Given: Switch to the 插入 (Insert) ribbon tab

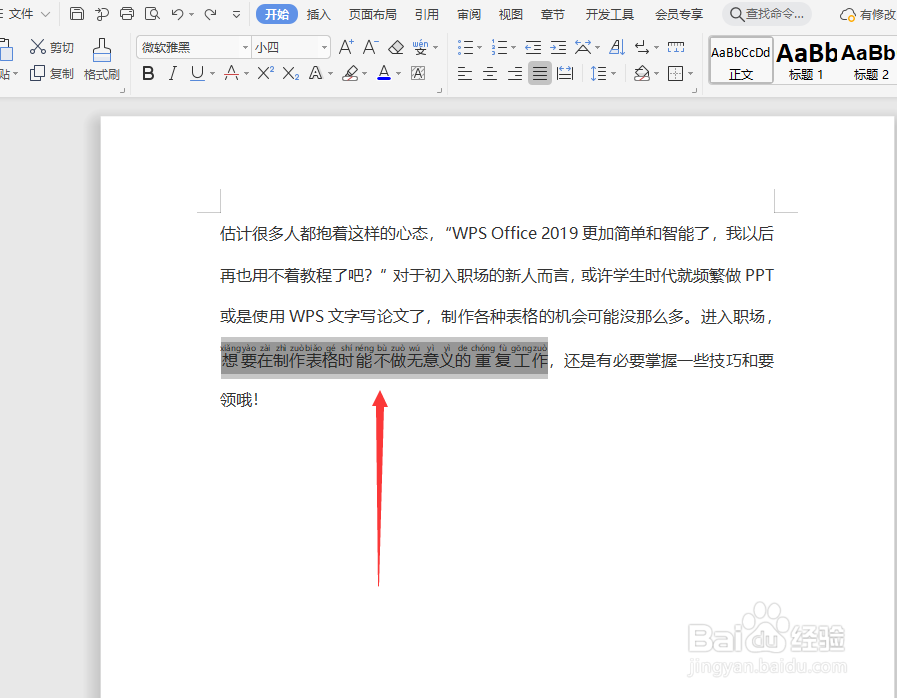Looking at the screenshot, I should [x=318, y=14].
